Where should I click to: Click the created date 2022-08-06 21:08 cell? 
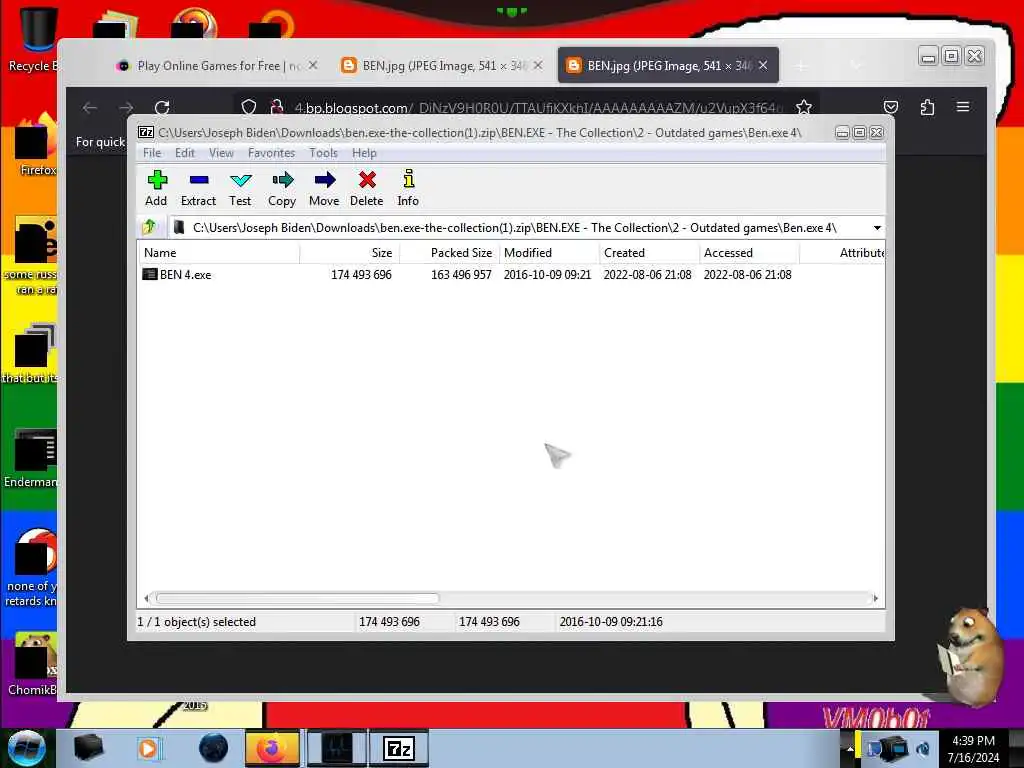tap(647, 275)
